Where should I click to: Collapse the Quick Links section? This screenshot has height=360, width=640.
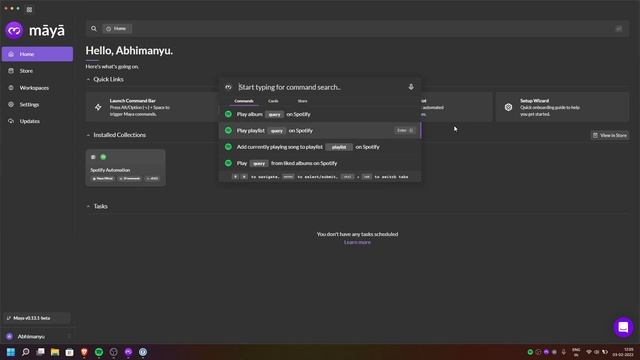88,79
